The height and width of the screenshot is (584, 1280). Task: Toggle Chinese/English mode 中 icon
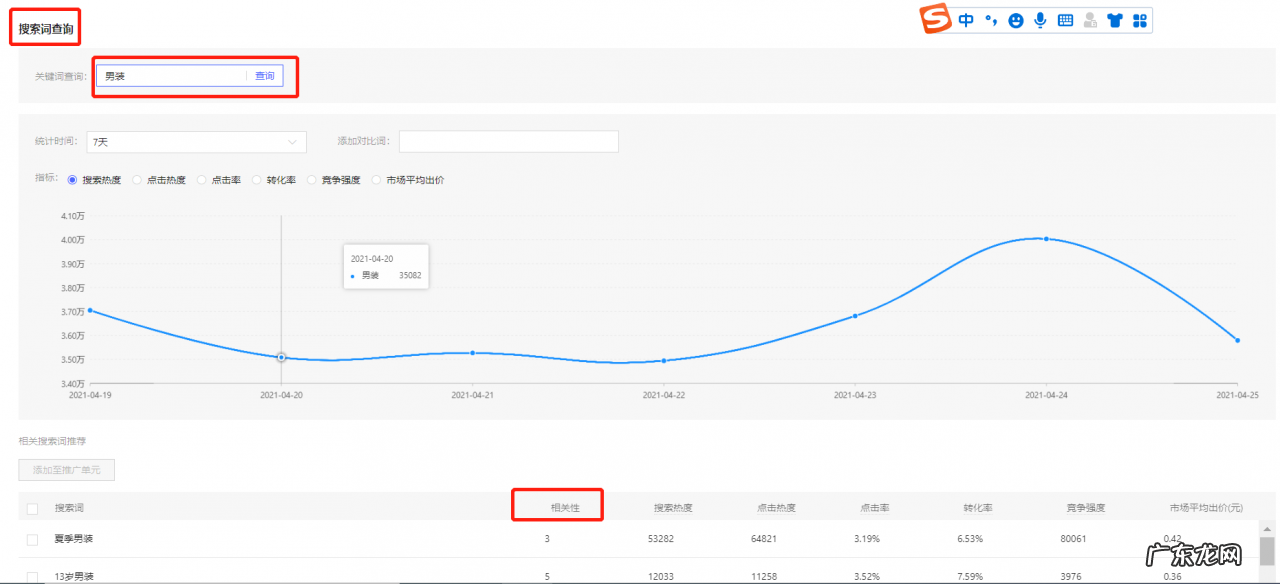(966, 20)
